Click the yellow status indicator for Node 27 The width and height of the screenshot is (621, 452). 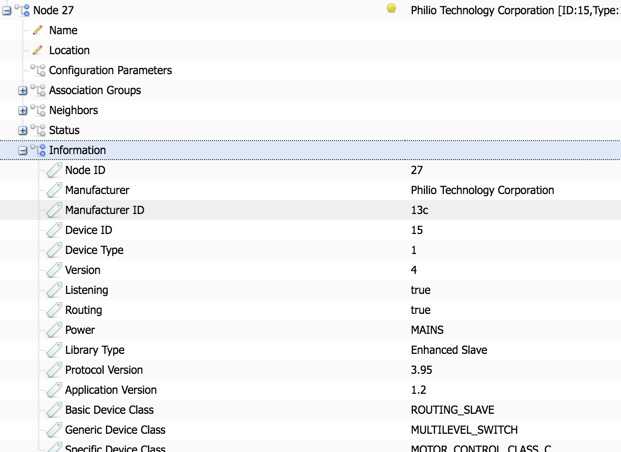(391, 8)
